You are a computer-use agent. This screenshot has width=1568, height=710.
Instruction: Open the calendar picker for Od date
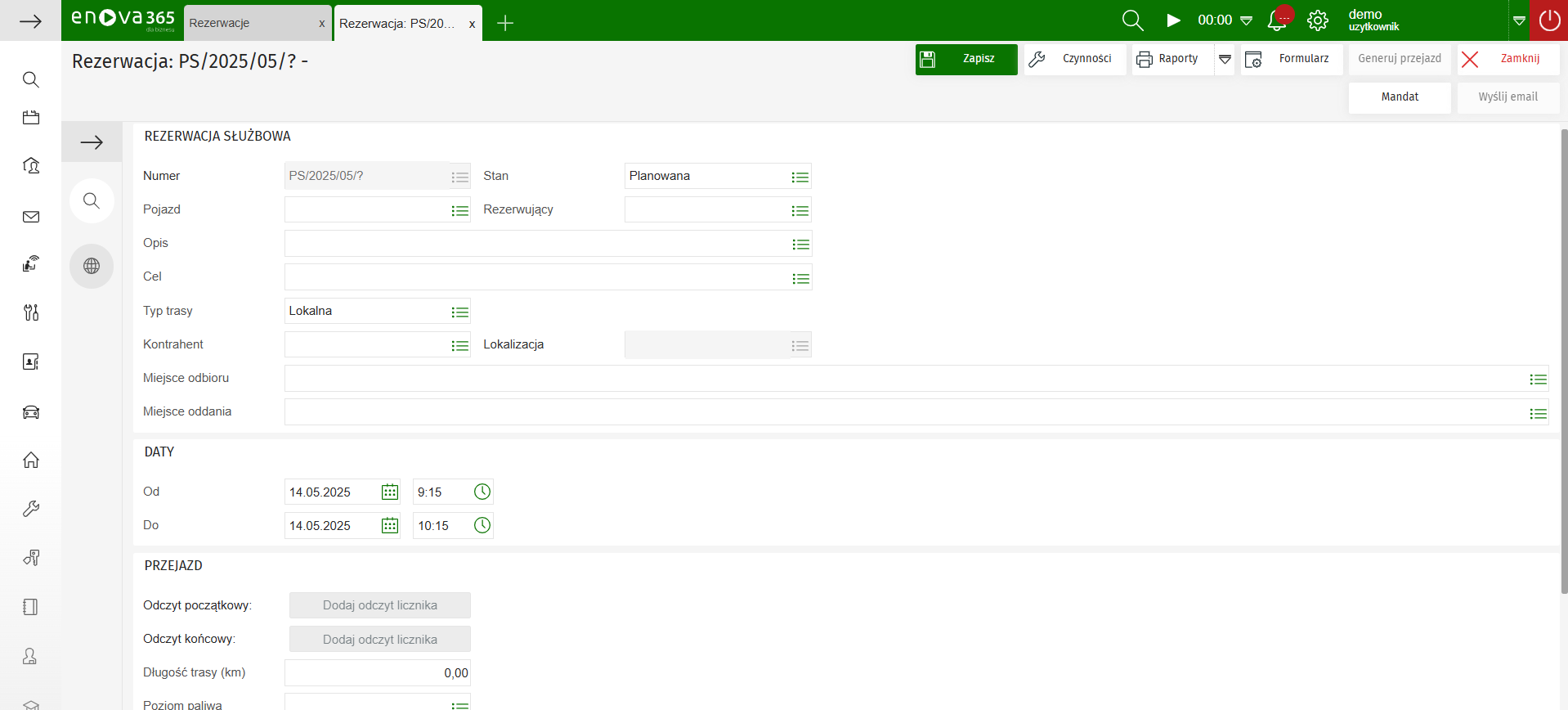(x=390, y=492)
